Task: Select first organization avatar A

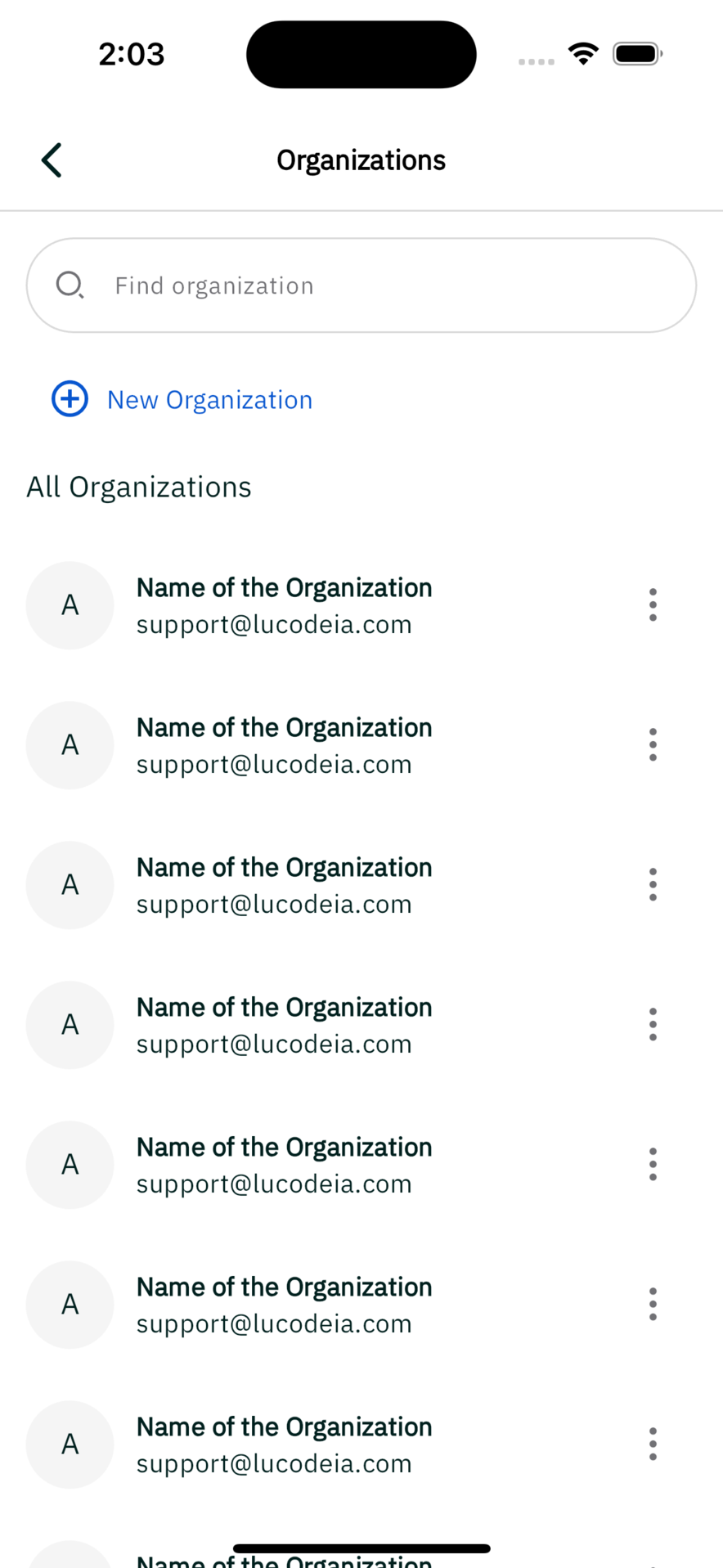Action: (70, 605)
